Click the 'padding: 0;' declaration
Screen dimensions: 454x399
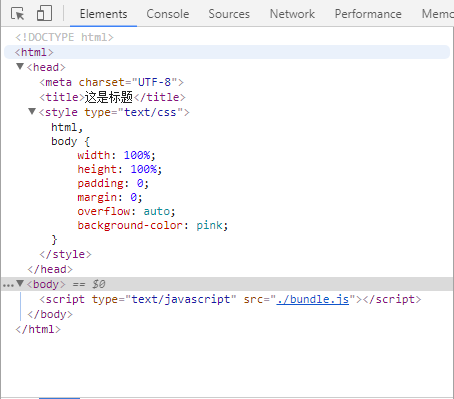pyautogui.click(x=113, y=183)
